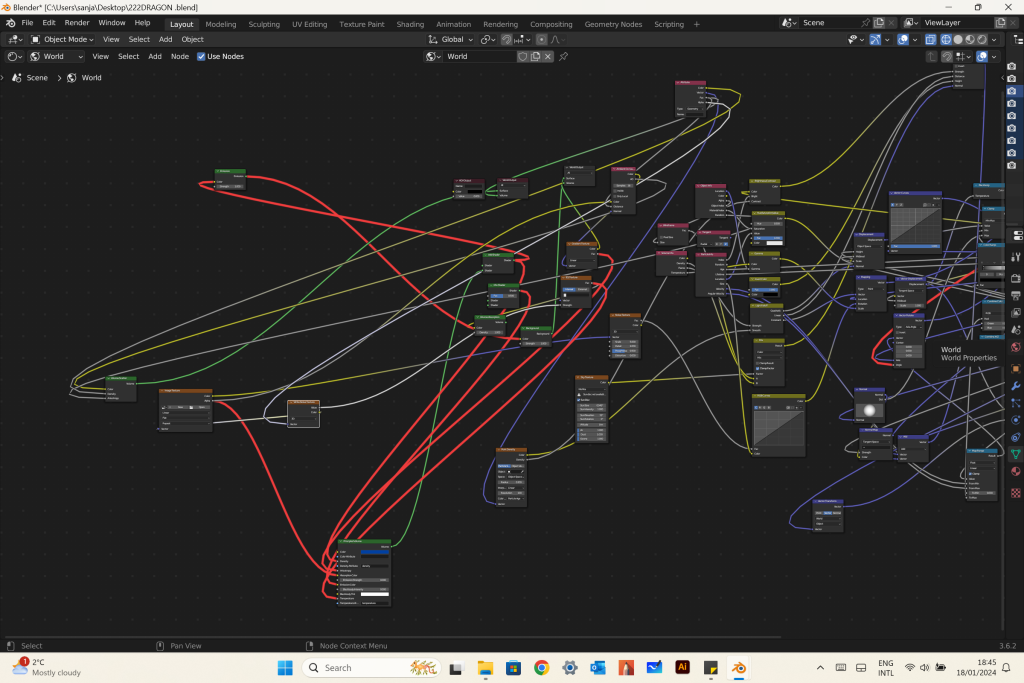The image size is (1024, 683).
Task: Duplicate the World datablock
Action: 536,56
